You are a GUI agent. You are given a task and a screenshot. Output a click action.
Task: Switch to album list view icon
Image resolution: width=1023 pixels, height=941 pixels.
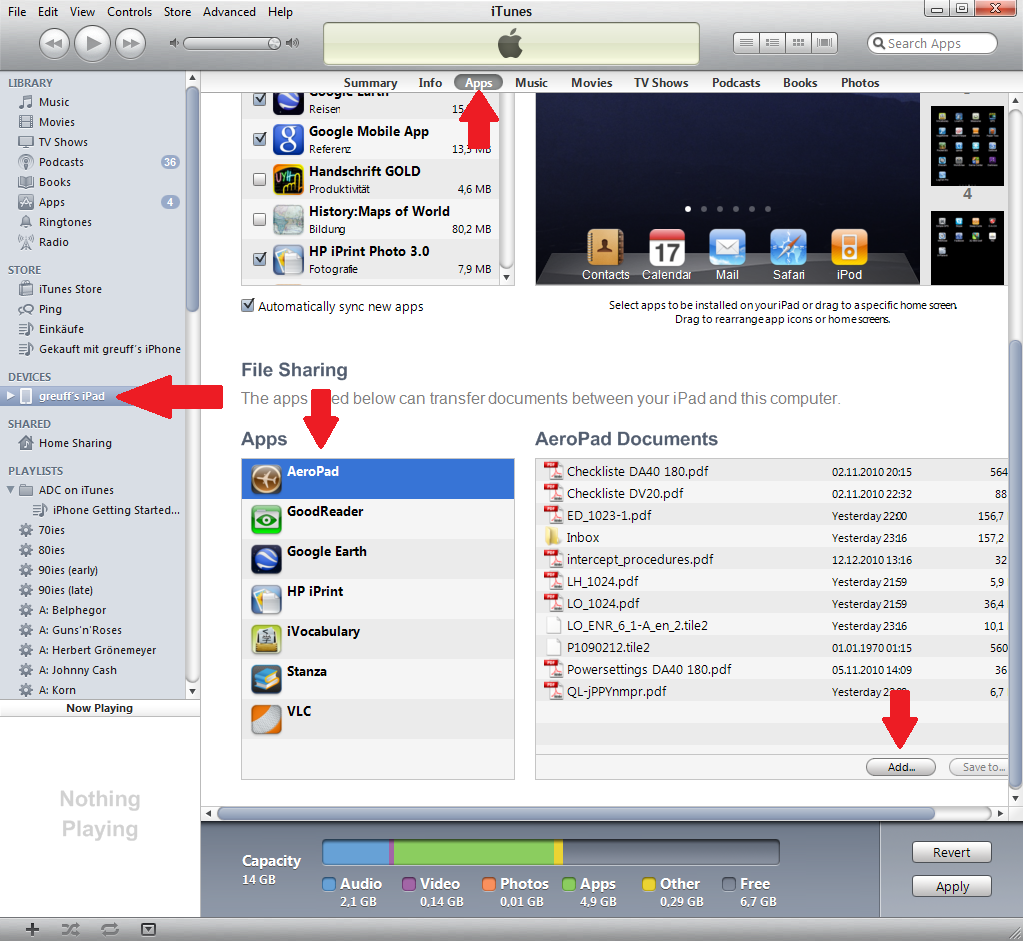772,43
